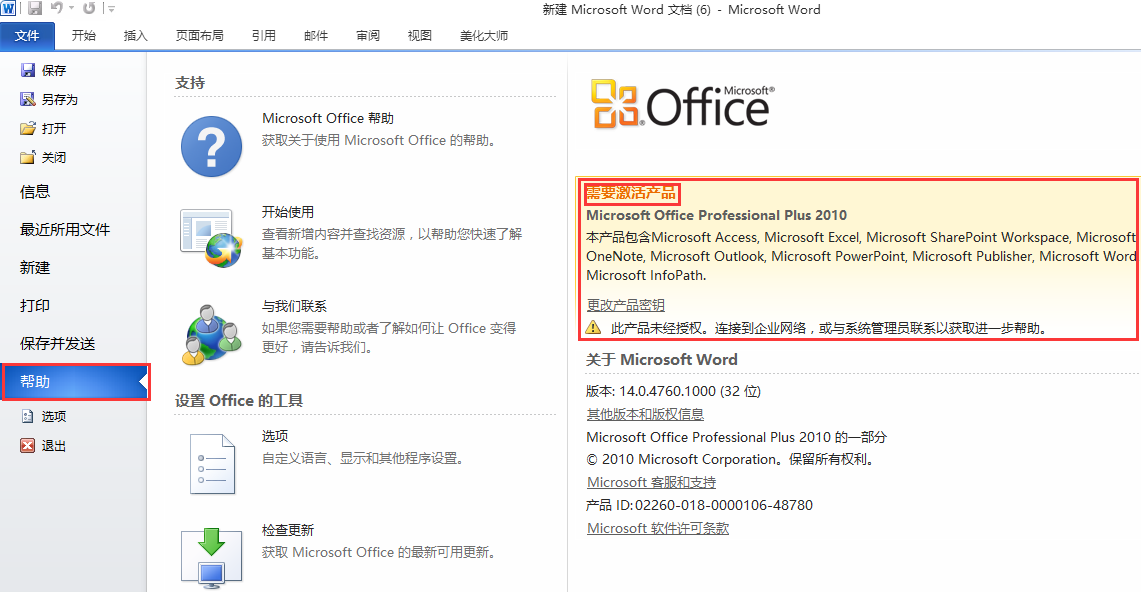This screenshot has height=592, width=1141.
Task: Open the Customize Quick Access Toolbar dropdown
Action: 110,9
